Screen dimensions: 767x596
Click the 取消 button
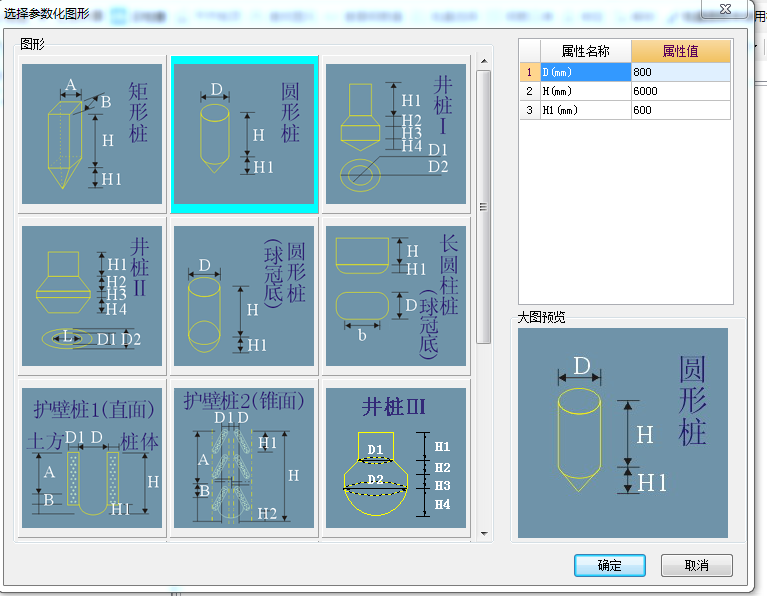coord(697,565)
